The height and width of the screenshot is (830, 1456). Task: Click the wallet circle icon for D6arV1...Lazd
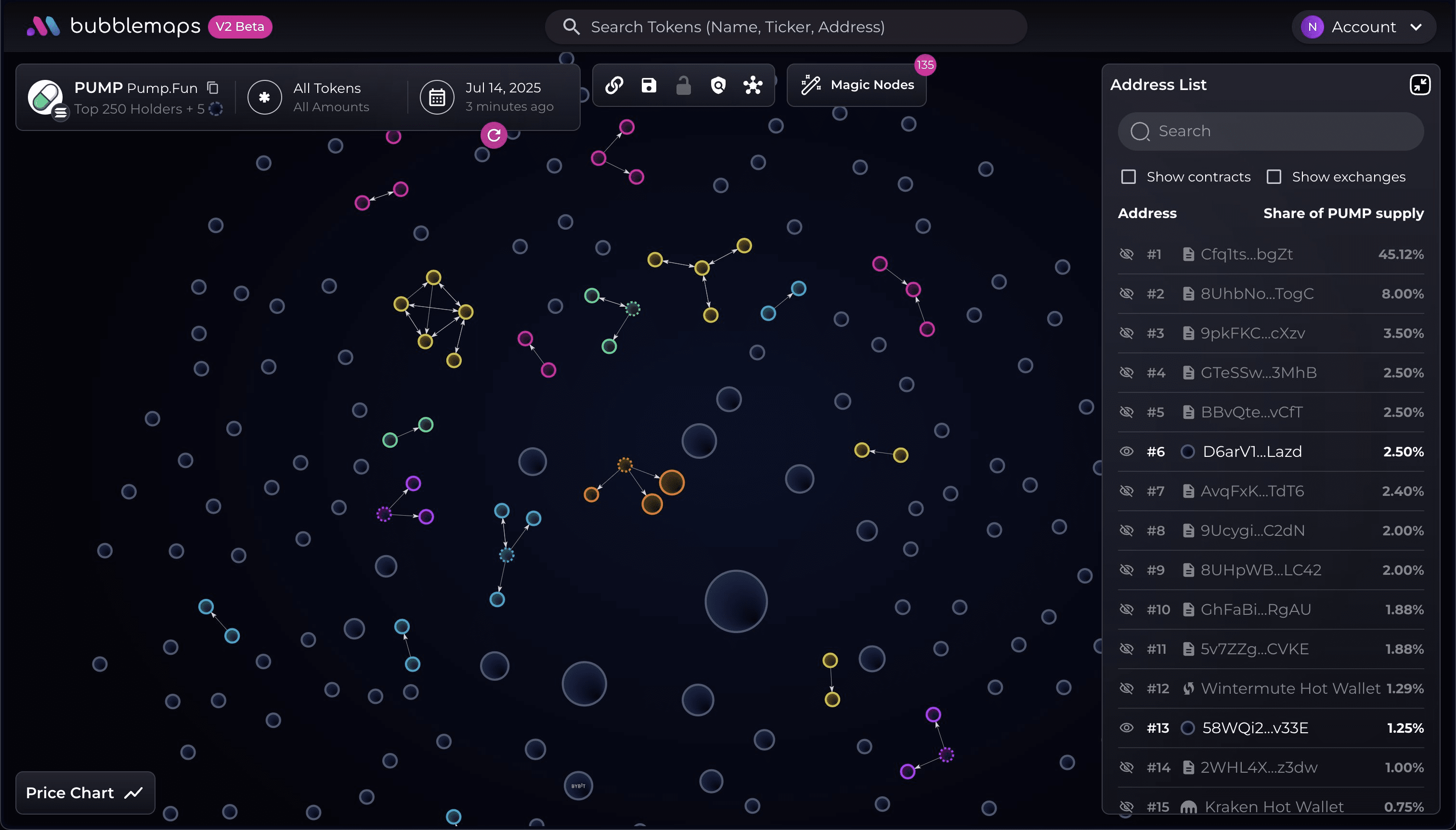click(x=1188, y=452)
